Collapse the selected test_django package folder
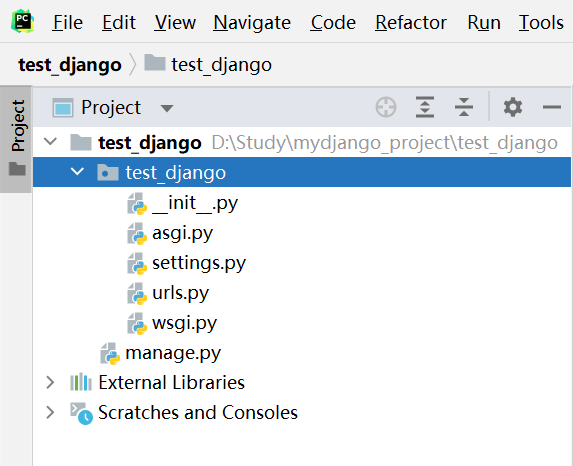The image size is (573, 466). tap(77, 171)
